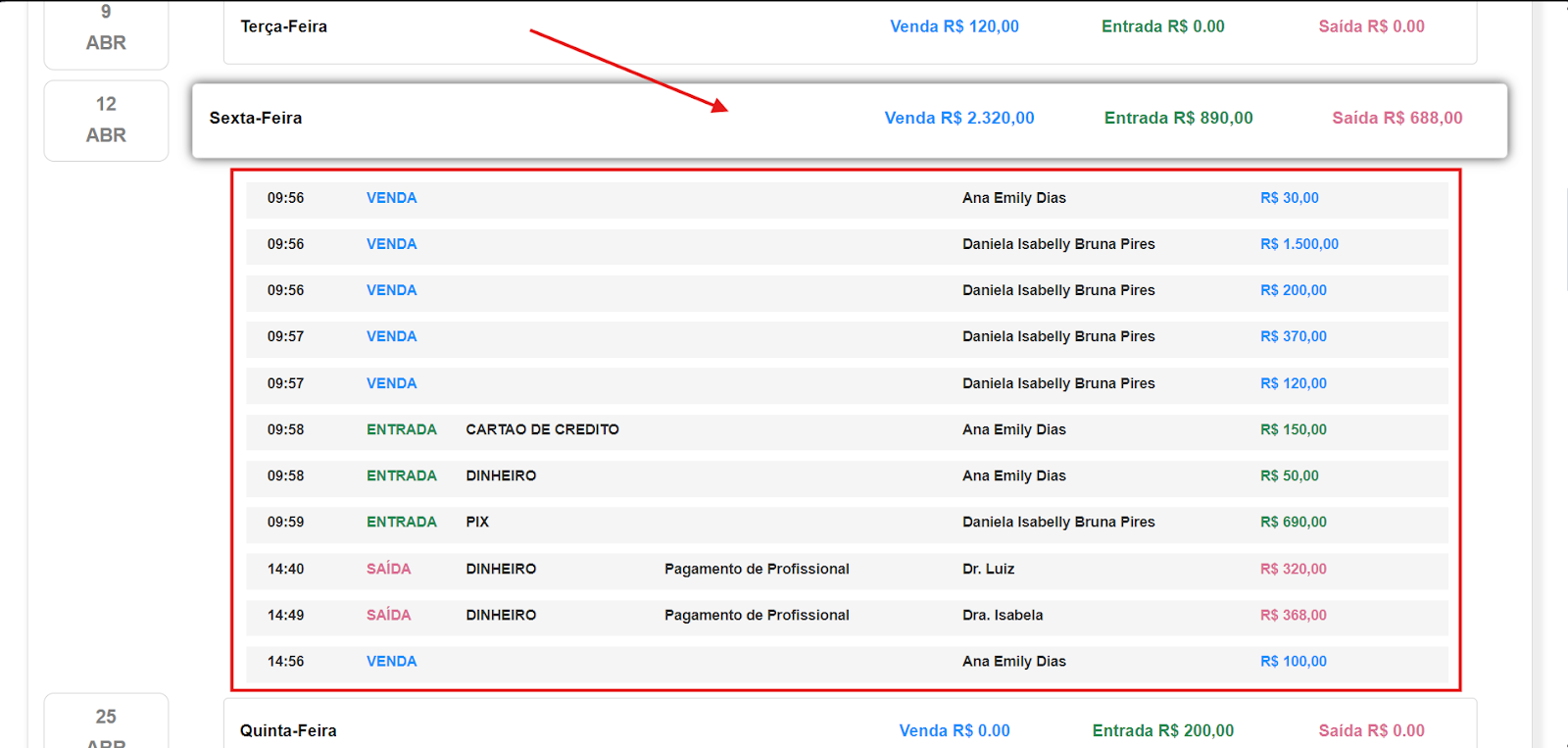This screenshot has width=1568, height=748.
Task: Select the R$ 120,00 sale at 09:57
Action: click(x=1293, y=383)
